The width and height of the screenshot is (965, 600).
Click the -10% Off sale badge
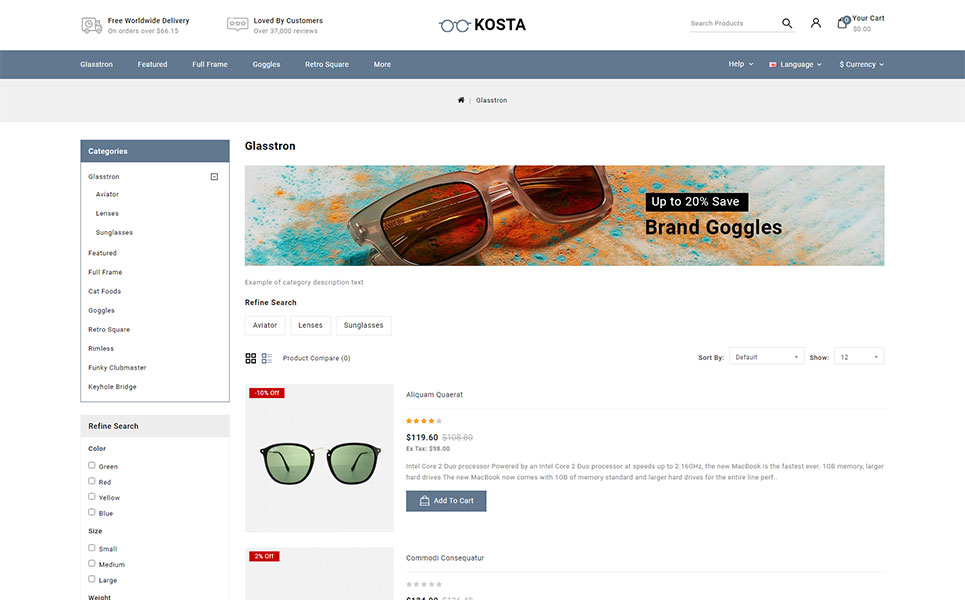266,393
